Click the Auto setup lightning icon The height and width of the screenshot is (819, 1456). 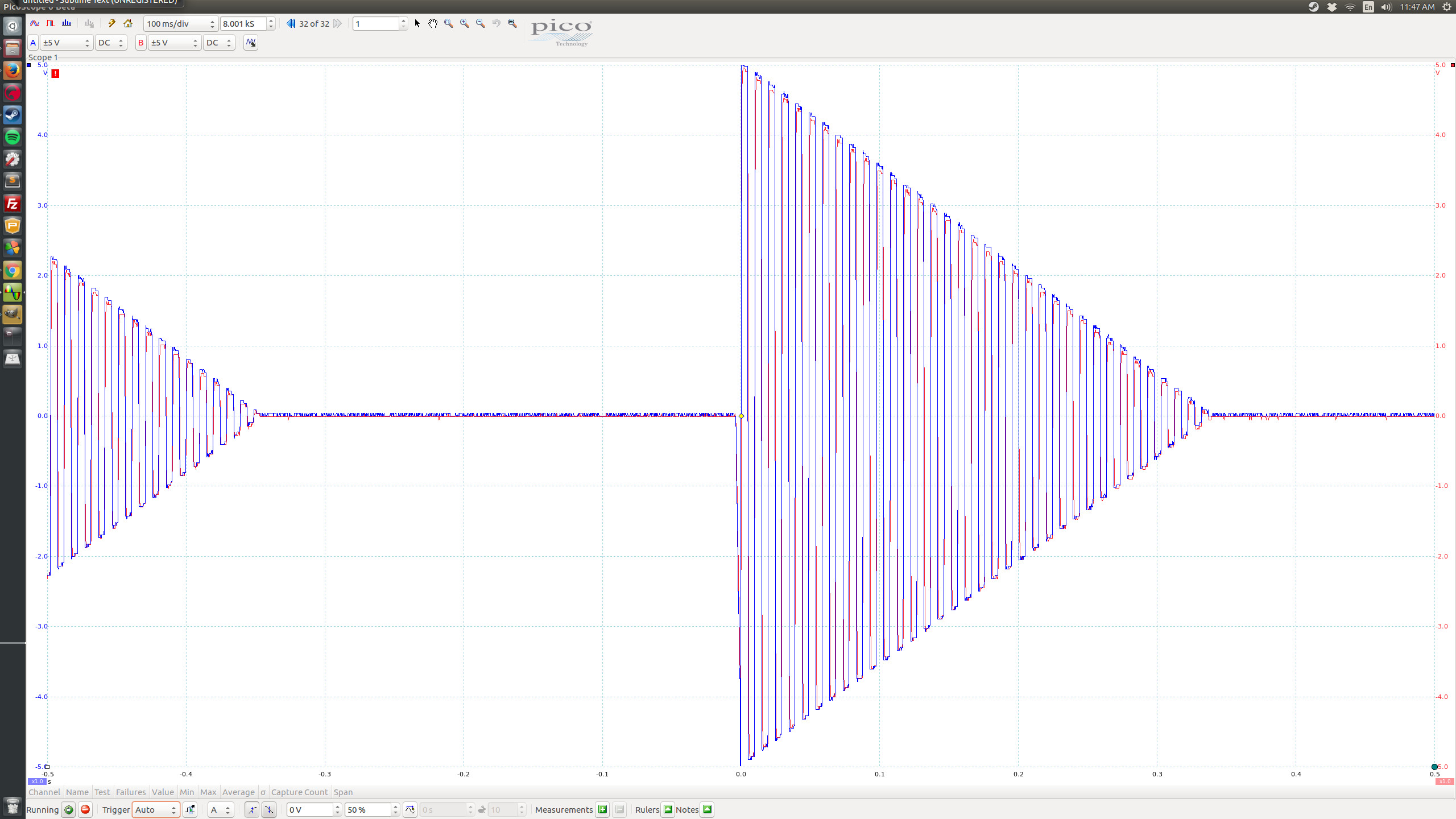(x=112, y=23)
